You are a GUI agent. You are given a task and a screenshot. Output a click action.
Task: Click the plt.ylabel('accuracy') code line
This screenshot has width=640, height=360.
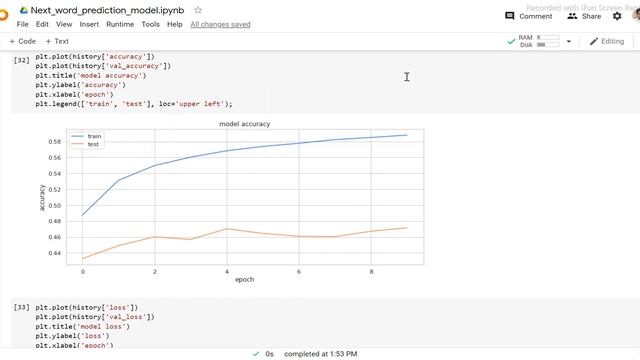[80, 85]
